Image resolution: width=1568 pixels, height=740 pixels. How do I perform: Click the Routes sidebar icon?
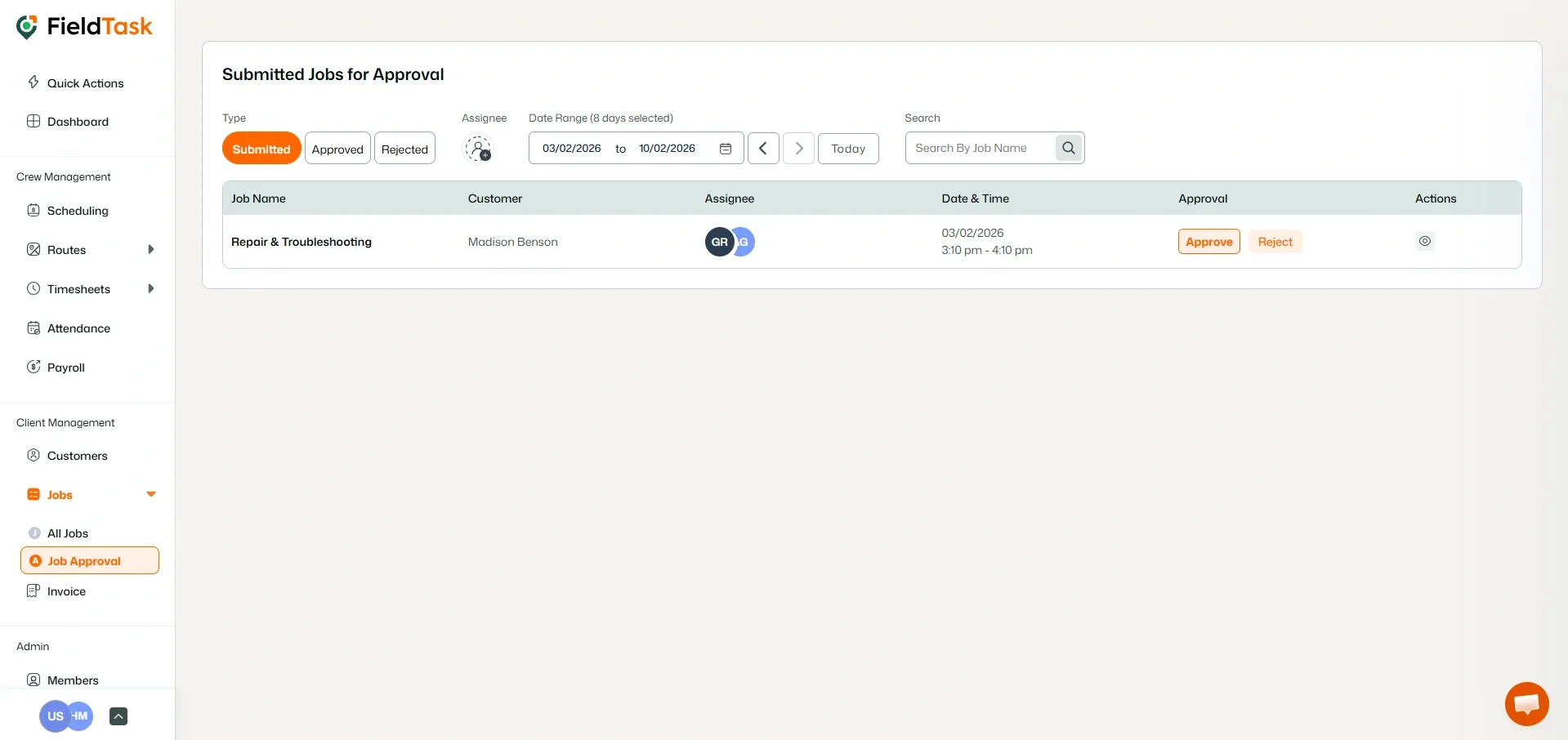point(34,250)
